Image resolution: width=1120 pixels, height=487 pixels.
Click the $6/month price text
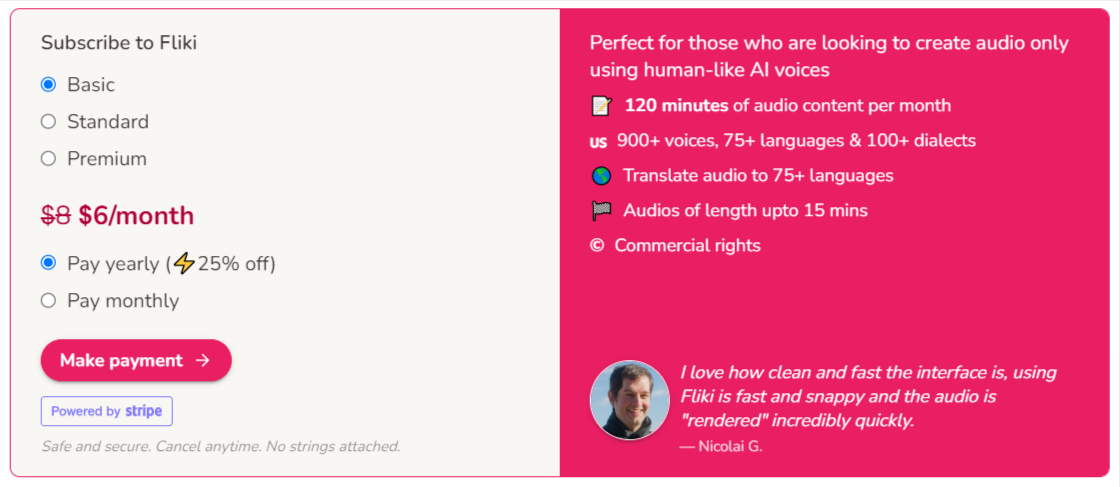[x=136, y=216]
